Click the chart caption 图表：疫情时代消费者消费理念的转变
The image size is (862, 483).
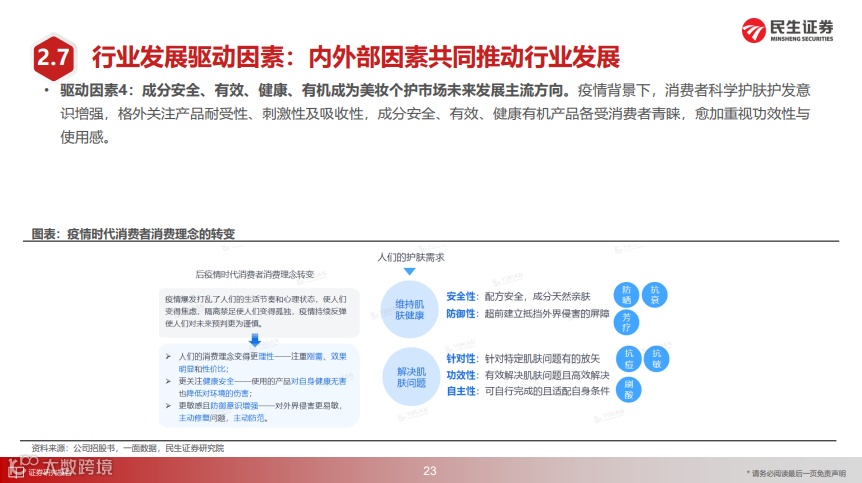coord(133,234)
